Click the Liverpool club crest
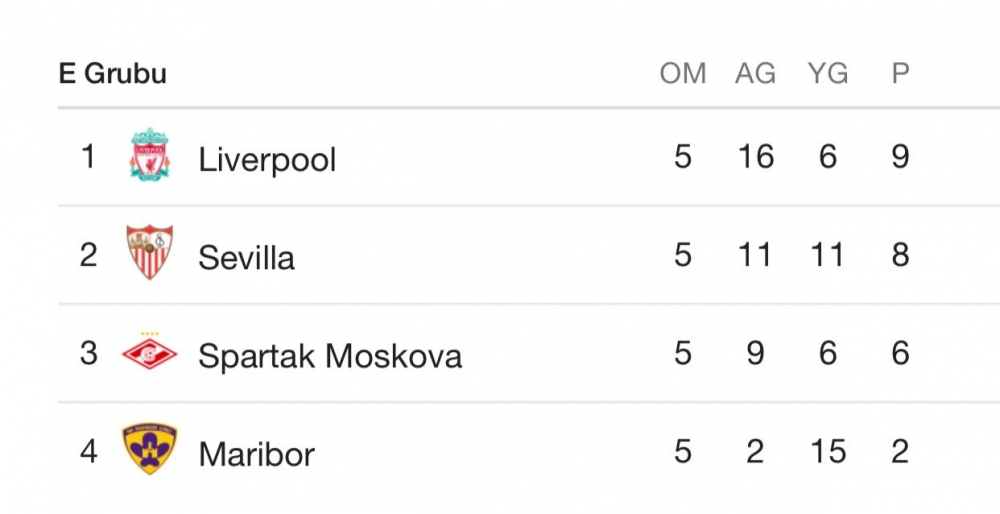The image size is (1000, 514). [x=150, y=155]
